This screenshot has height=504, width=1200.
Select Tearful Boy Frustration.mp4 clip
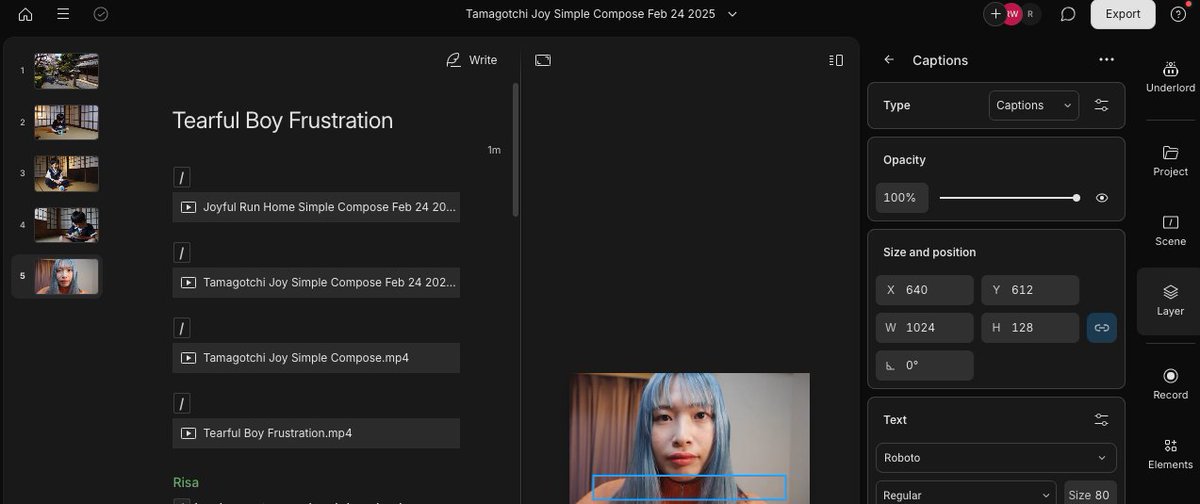tap(316, 433)
